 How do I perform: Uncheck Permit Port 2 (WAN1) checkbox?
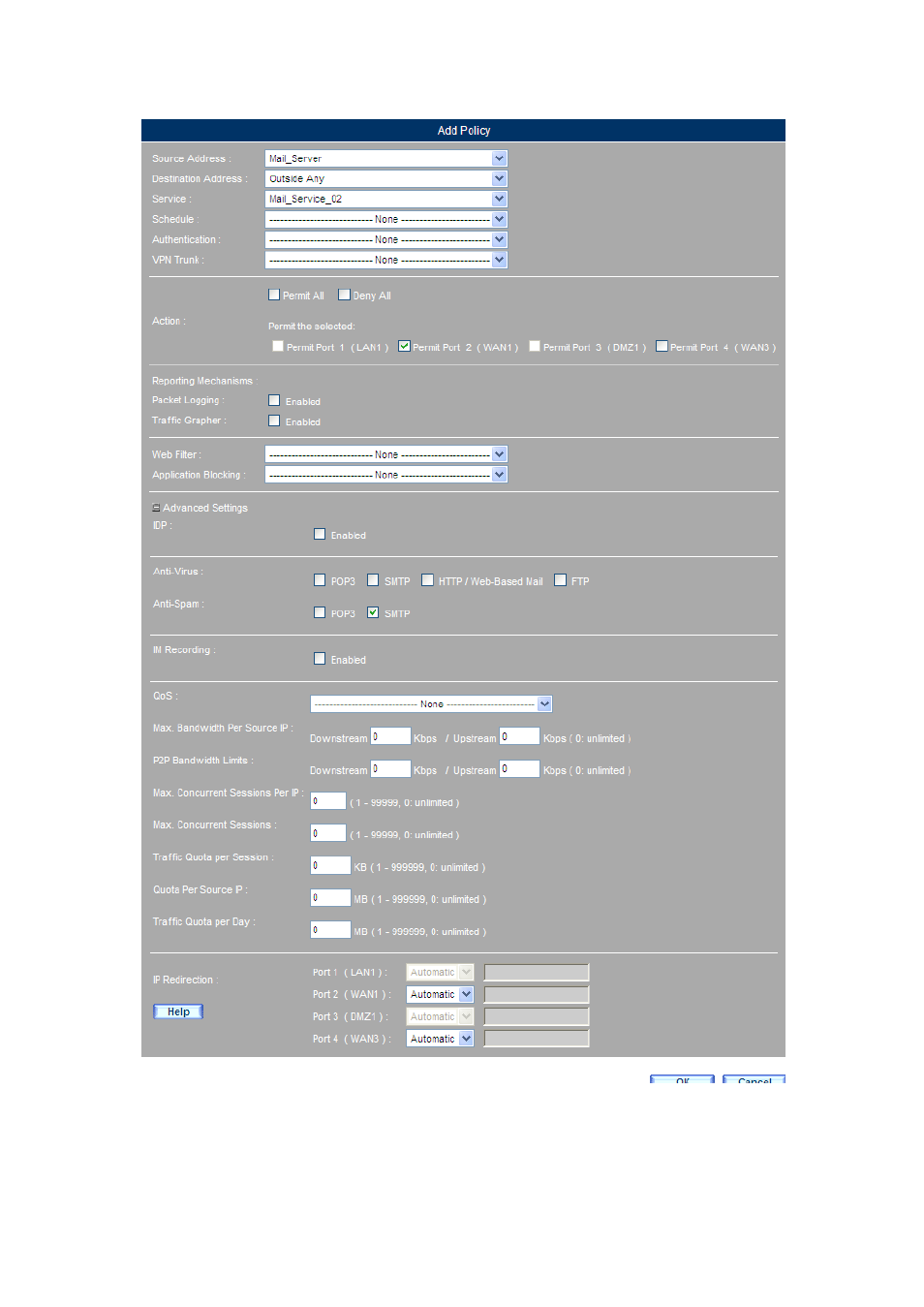coord(404,346)
